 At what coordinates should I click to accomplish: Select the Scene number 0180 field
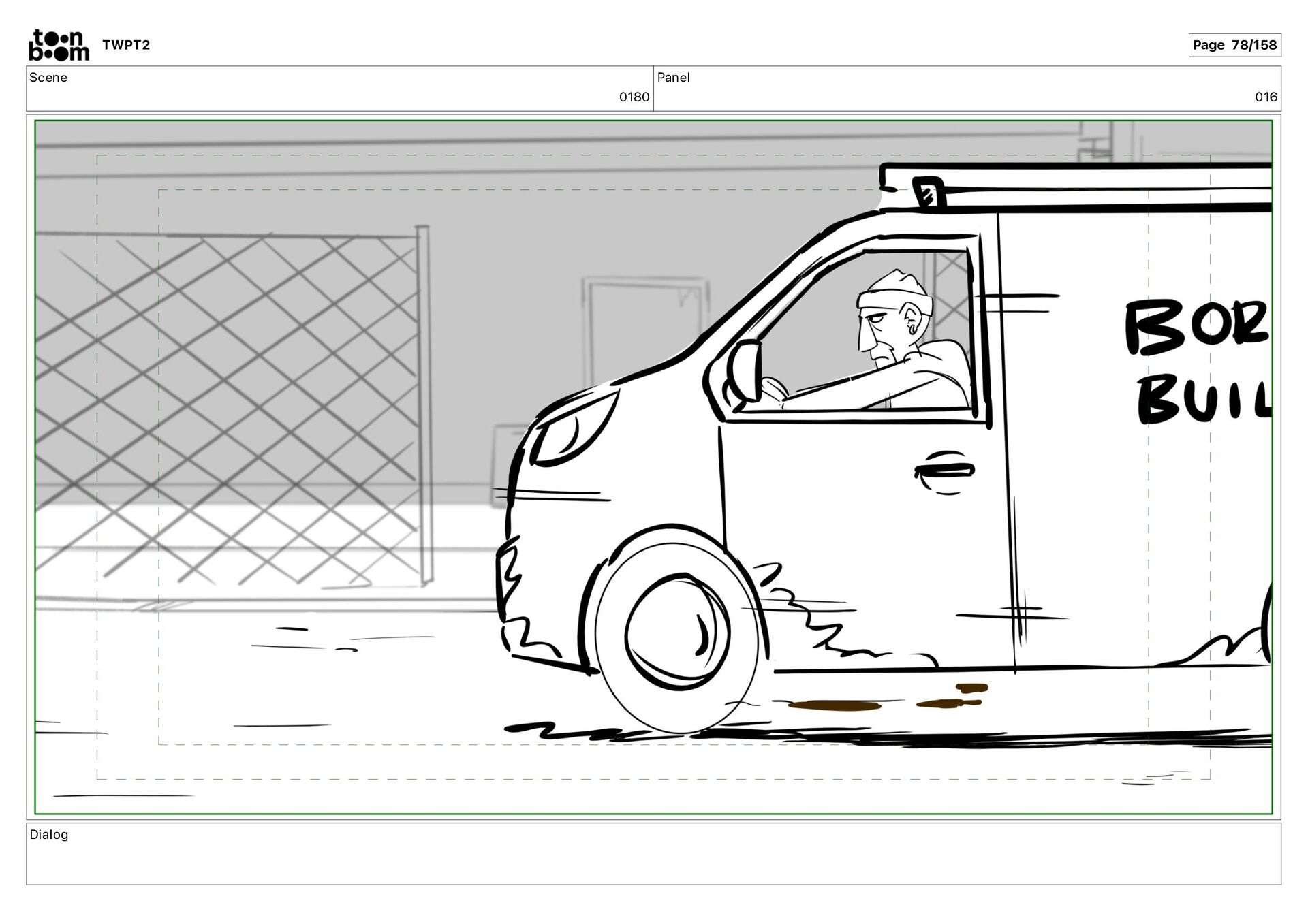point(634,97)
